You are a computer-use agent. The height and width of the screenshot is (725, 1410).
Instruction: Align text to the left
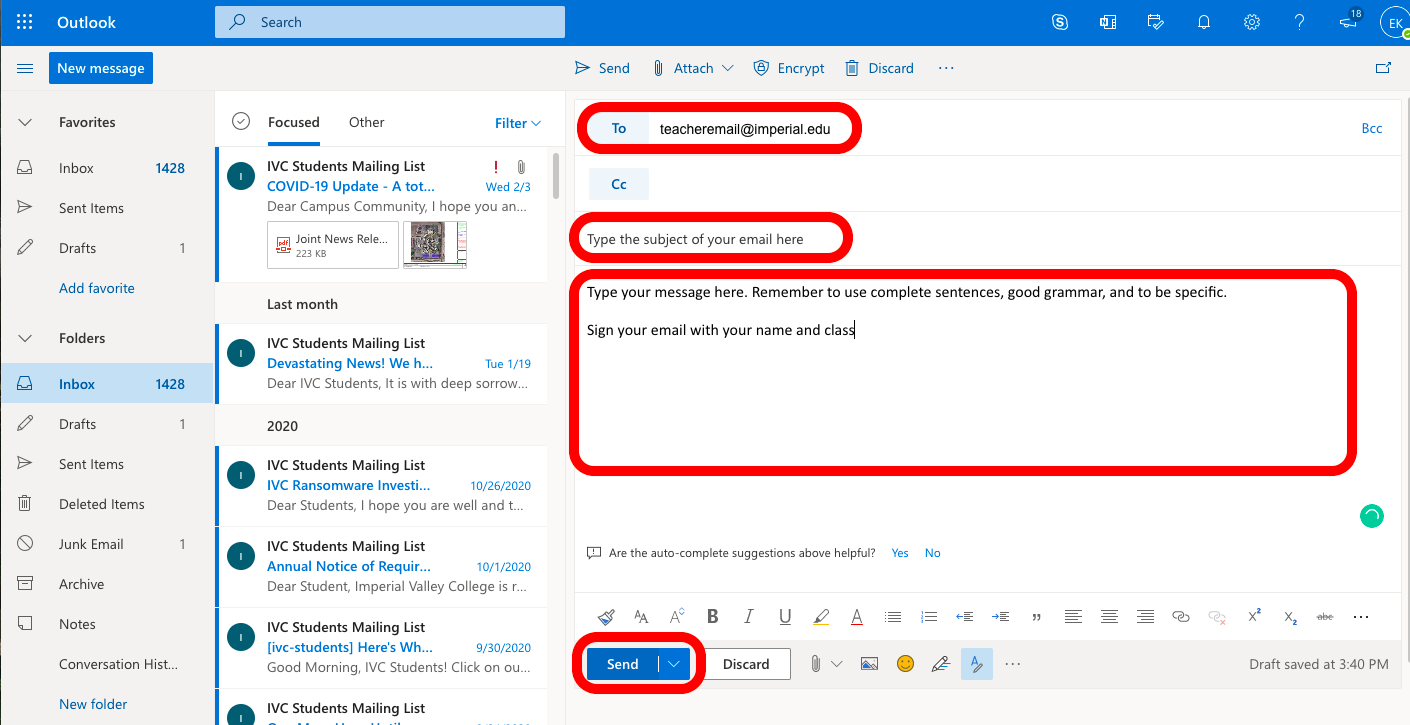click(x=1073, y=617)
